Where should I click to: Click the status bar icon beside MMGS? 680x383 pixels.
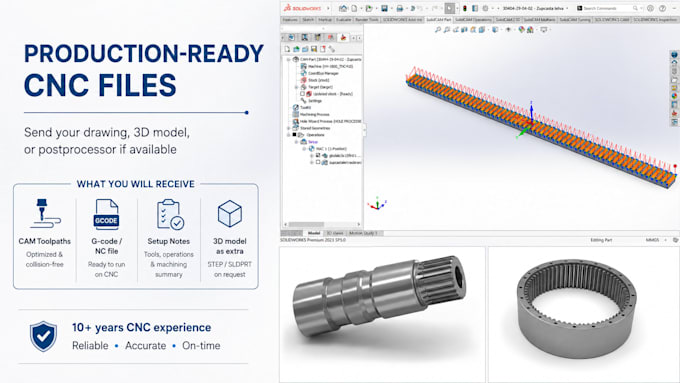click(x=675, y=240)
